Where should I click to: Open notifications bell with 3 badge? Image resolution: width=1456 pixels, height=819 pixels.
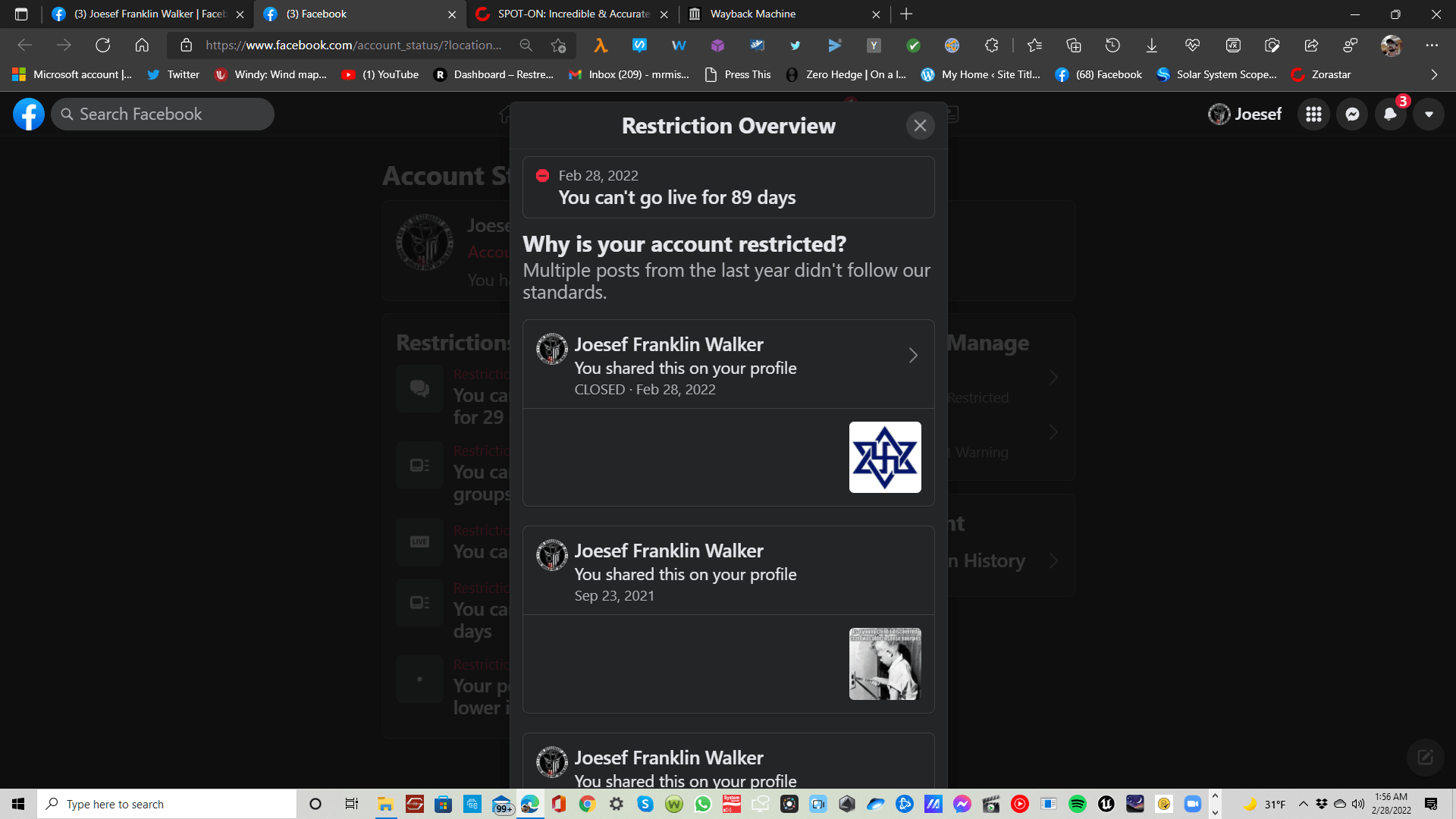coord(1390,115)
